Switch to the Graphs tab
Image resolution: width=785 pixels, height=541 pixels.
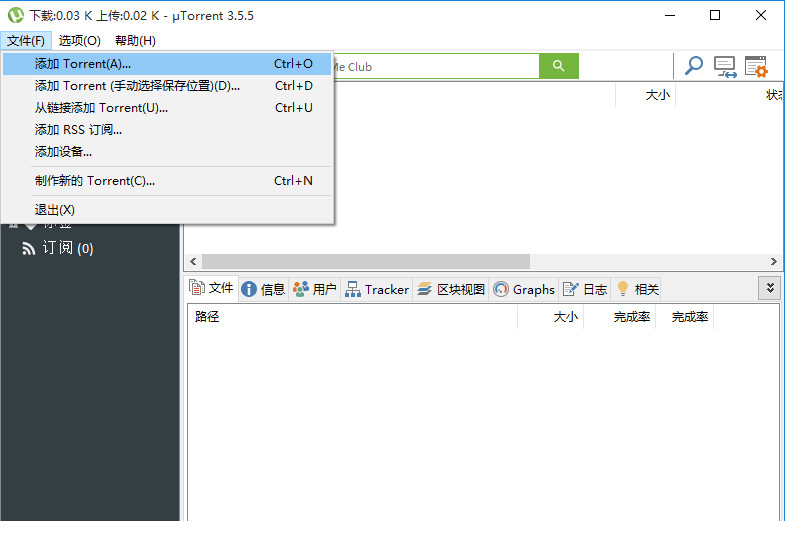(x=524, y=289)
